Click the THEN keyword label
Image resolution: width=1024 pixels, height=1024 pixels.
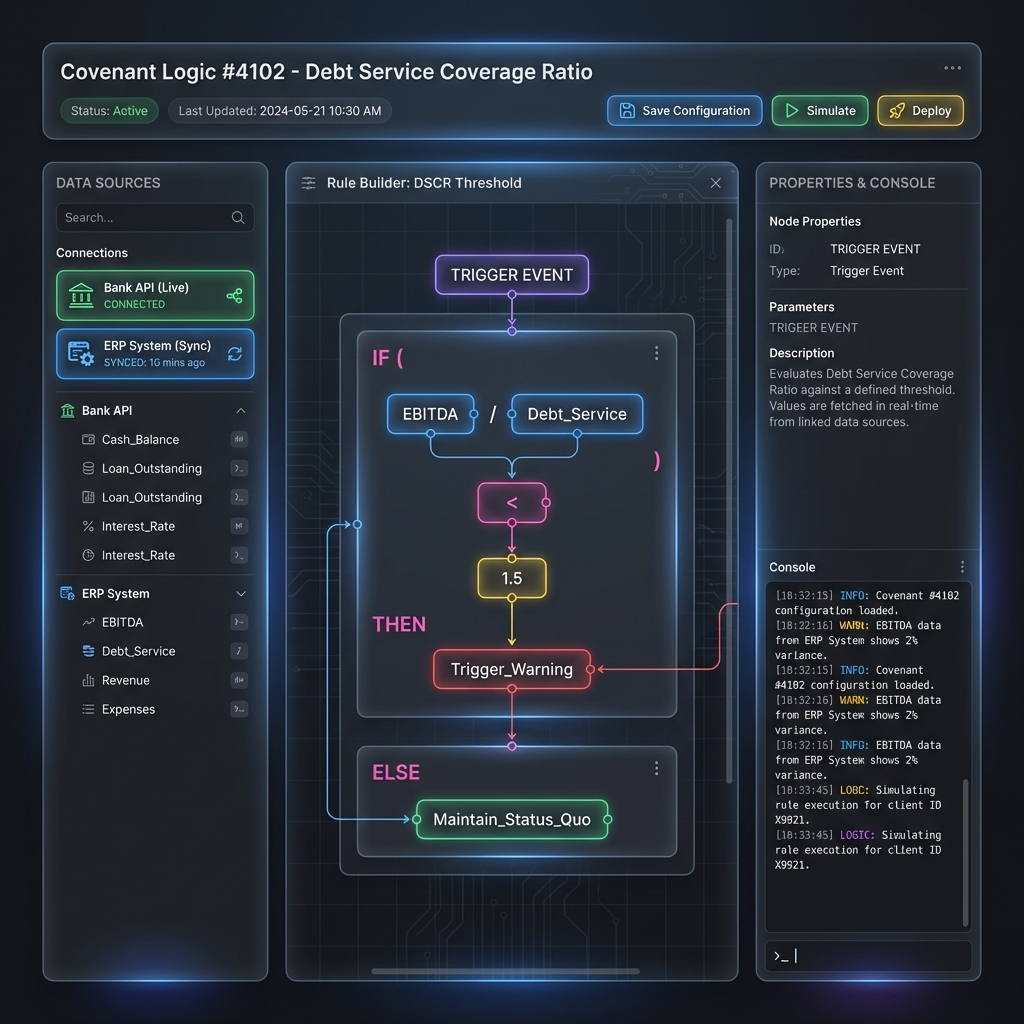[399, 624]
